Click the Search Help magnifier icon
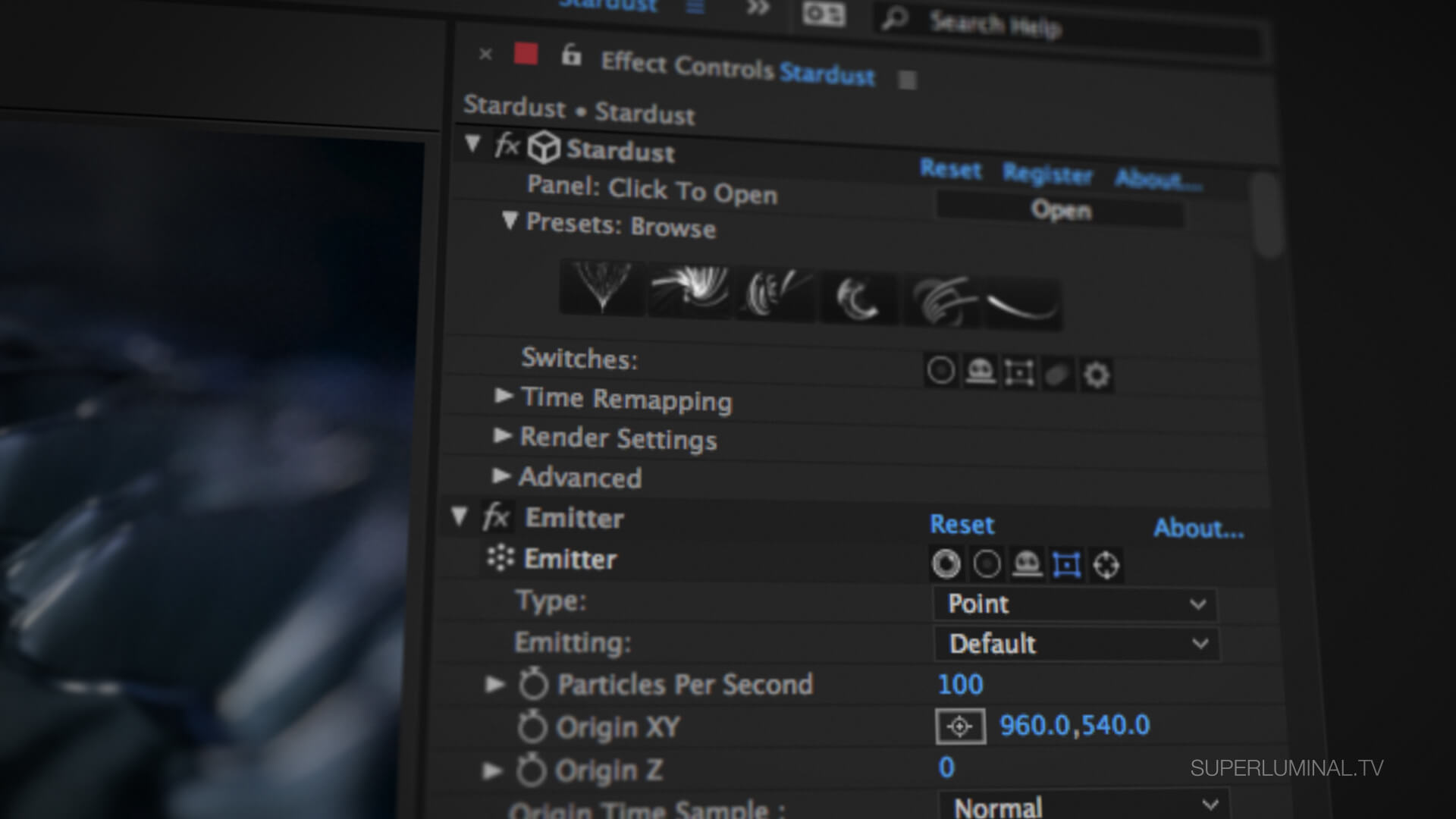Viewport: 1456px width, 819px height. (x=895, y=18)
